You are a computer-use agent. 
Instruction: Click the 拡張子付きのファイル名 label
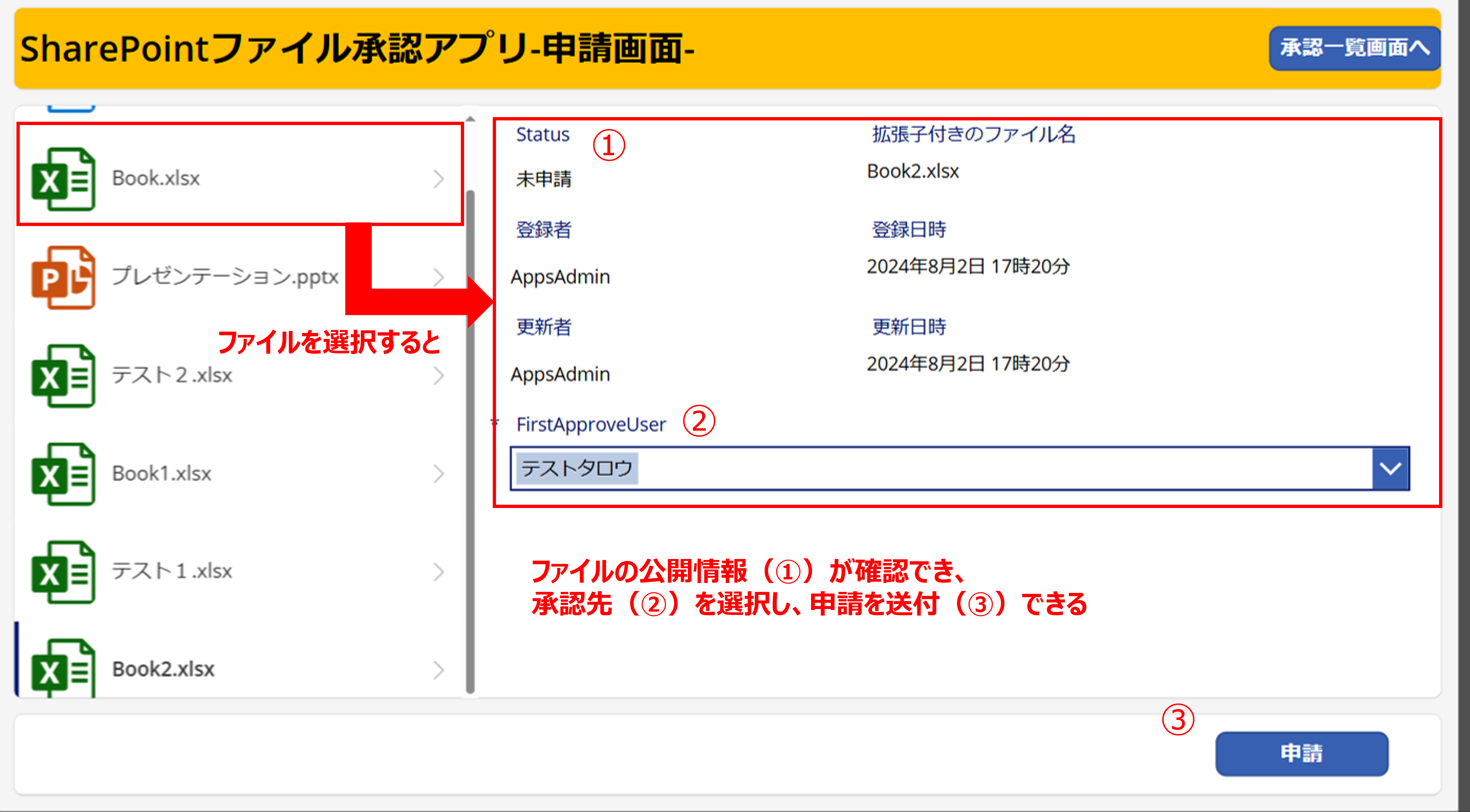[x=974, y=135]
